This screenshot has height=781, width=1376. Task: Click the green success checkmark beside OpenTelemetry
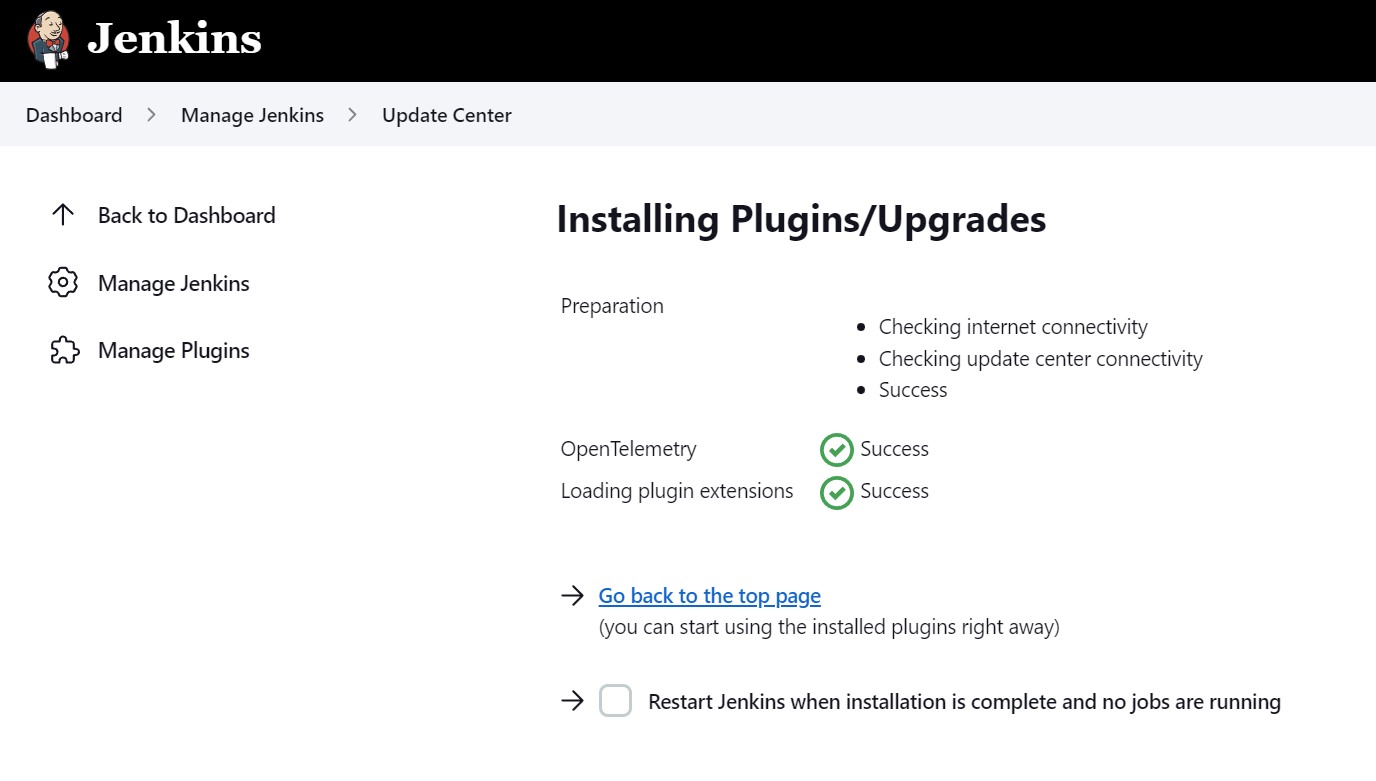[x=836, y=450]
